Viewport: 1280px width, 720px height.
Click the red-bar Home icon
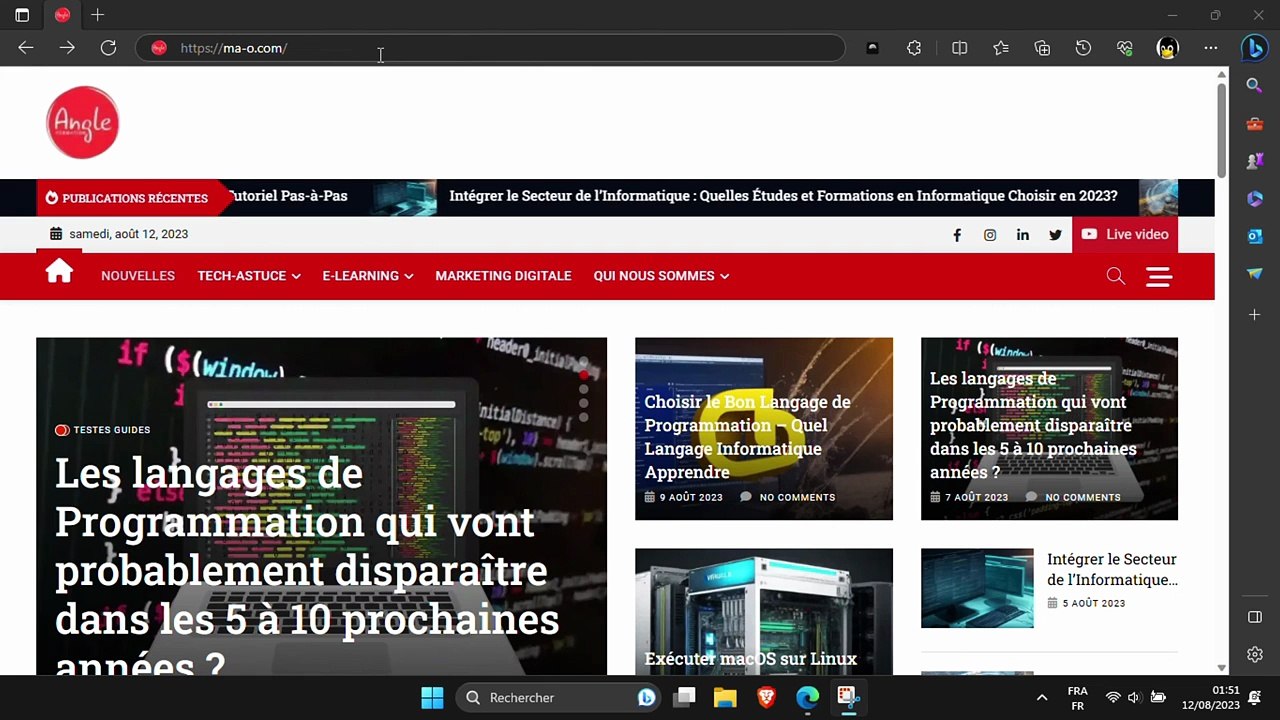pos(59,272)
